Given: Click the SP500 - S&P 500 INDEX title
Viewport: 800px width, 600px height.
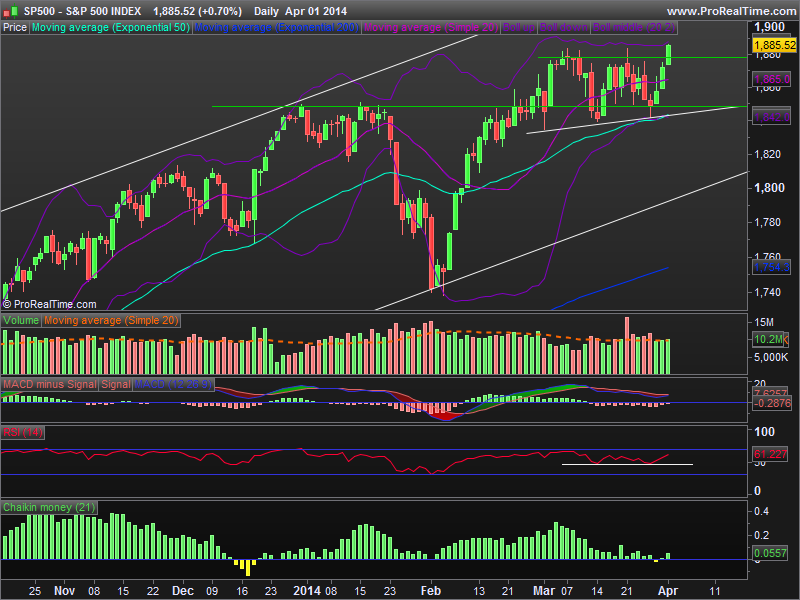Looking at the screenshot, I should 82,11.
